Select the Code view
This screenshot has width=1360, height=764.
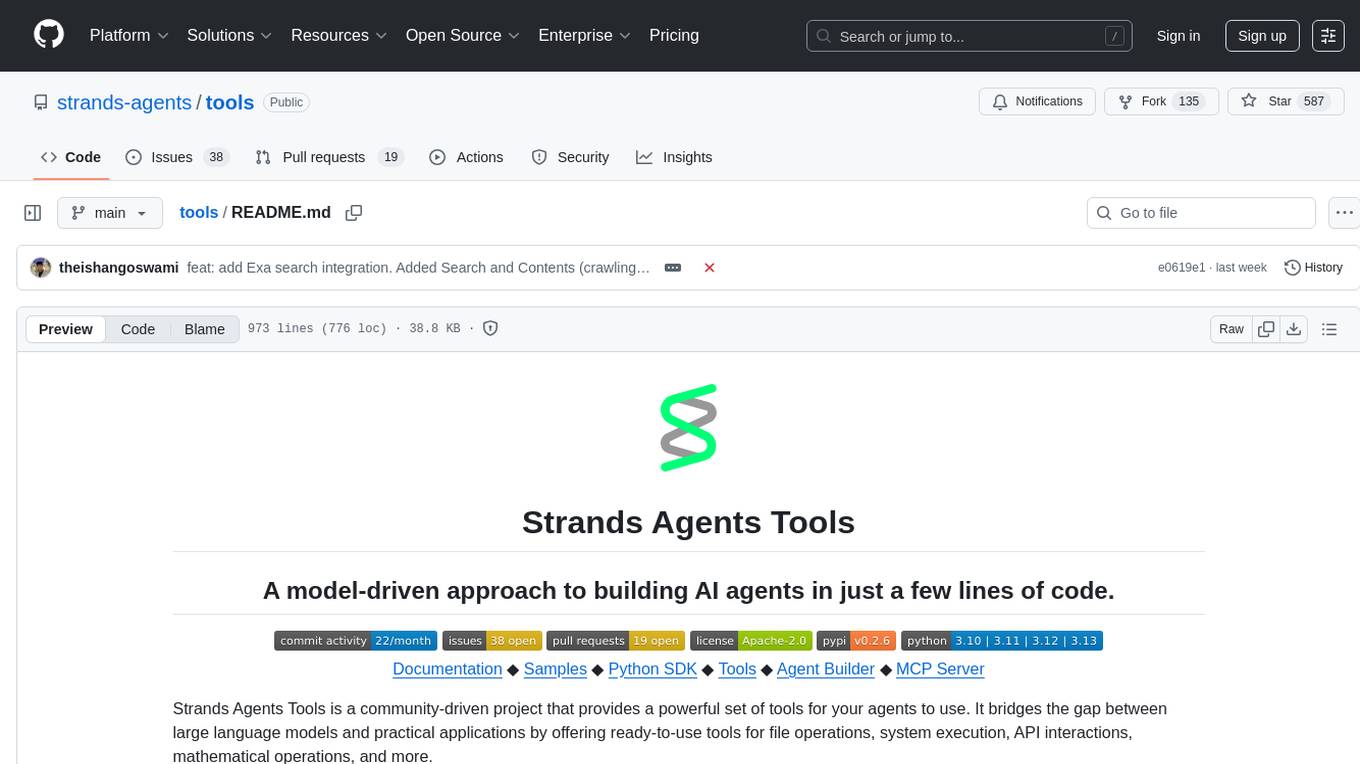138,329
